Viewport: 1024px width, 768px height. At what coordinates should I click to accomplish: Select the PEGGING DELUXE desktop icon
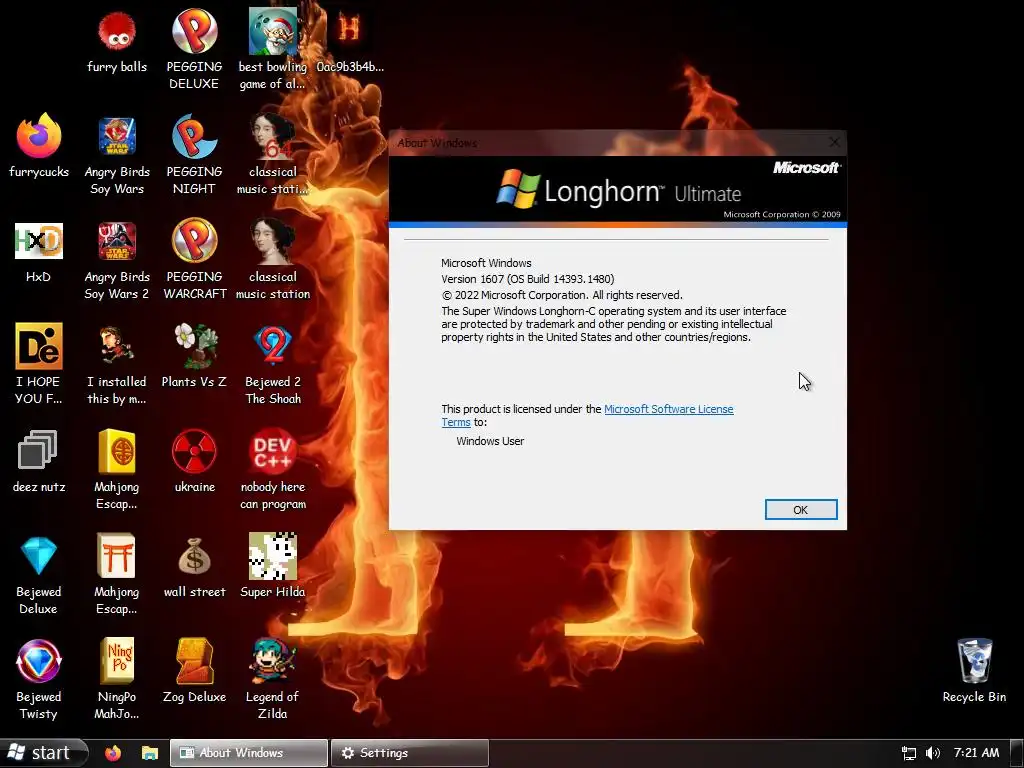[194, 49]
